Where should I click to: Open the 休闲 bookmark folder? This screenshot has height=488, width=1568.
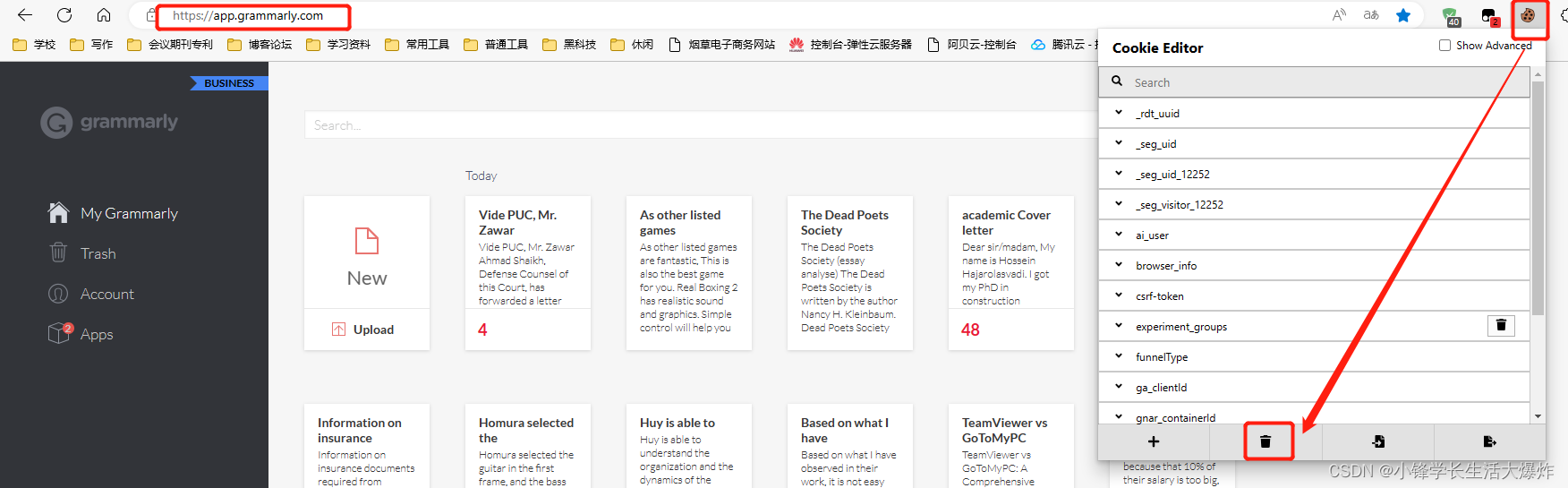coord(632,44)
